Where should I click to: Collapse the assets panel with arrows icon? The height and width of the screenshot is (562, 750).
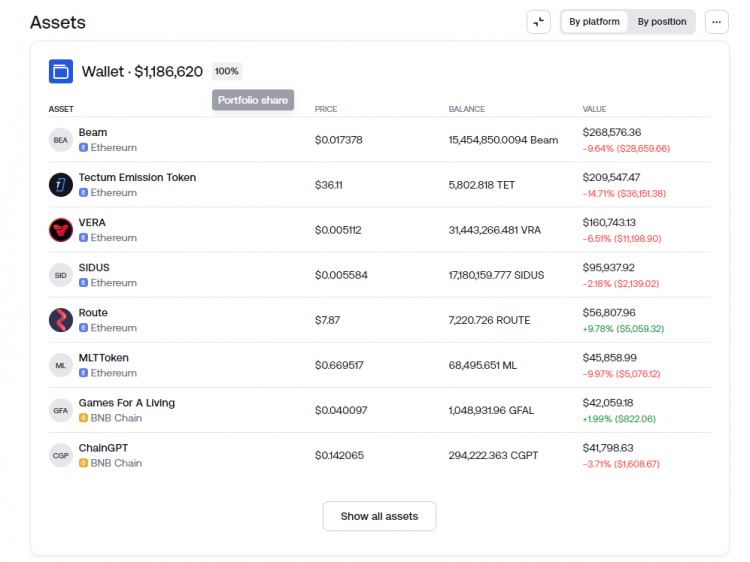tap(539, 22)
